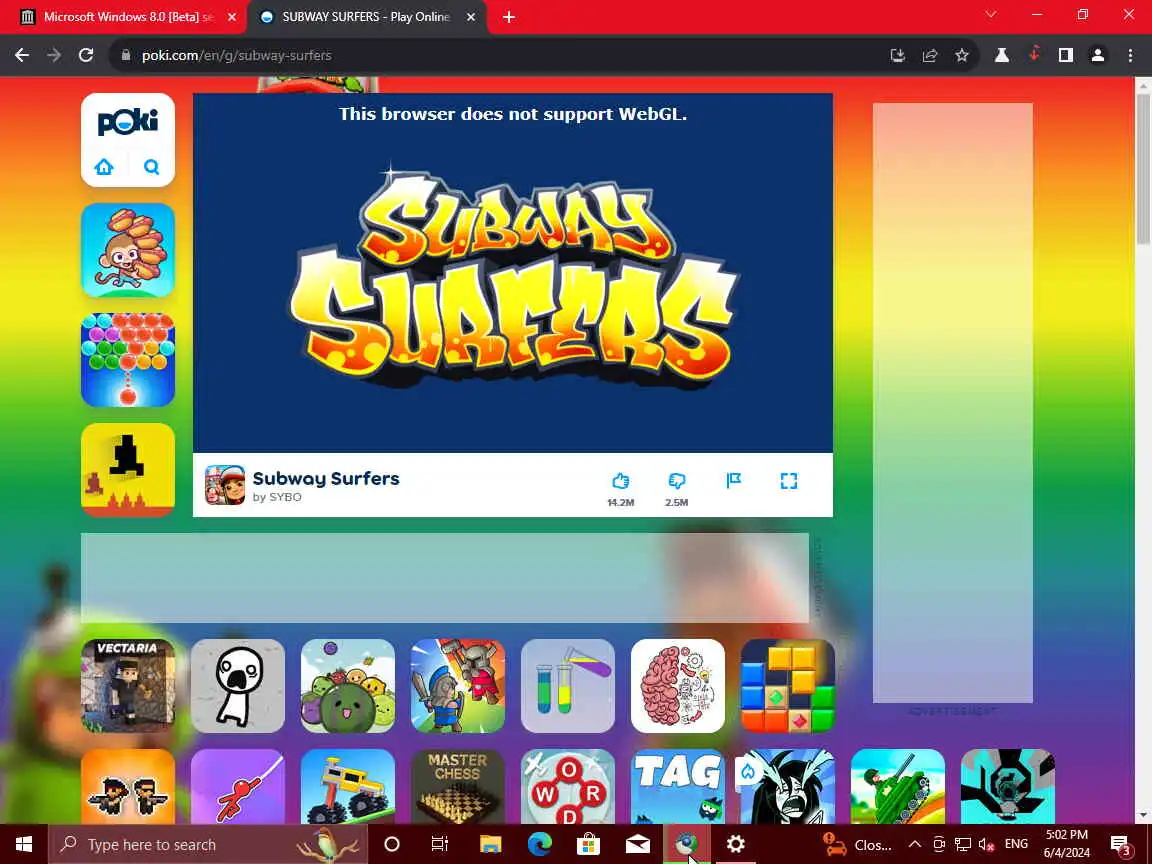Go forward with the browser arrow

(54, 55)
